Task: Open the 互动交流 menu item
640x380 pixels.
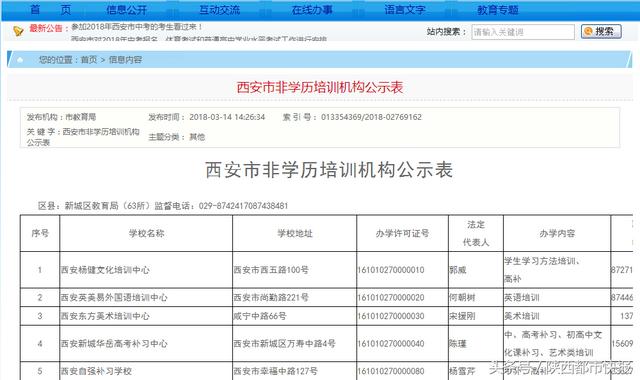Action: click(219, 9)
